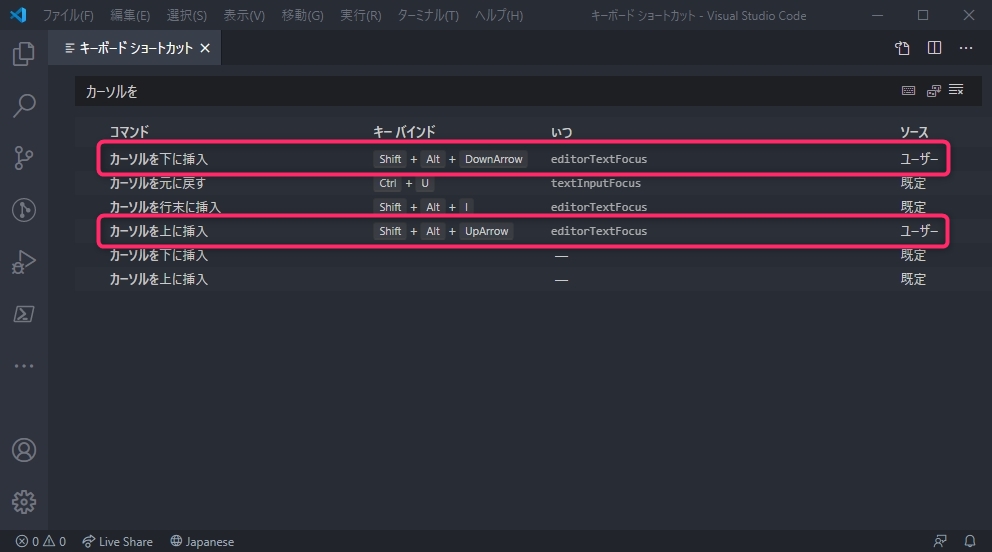Image resolution: width=992 pixels, height=552 pixels.
Task: Toggle Sort by Precedence button
Action: (x=933, y=91)
